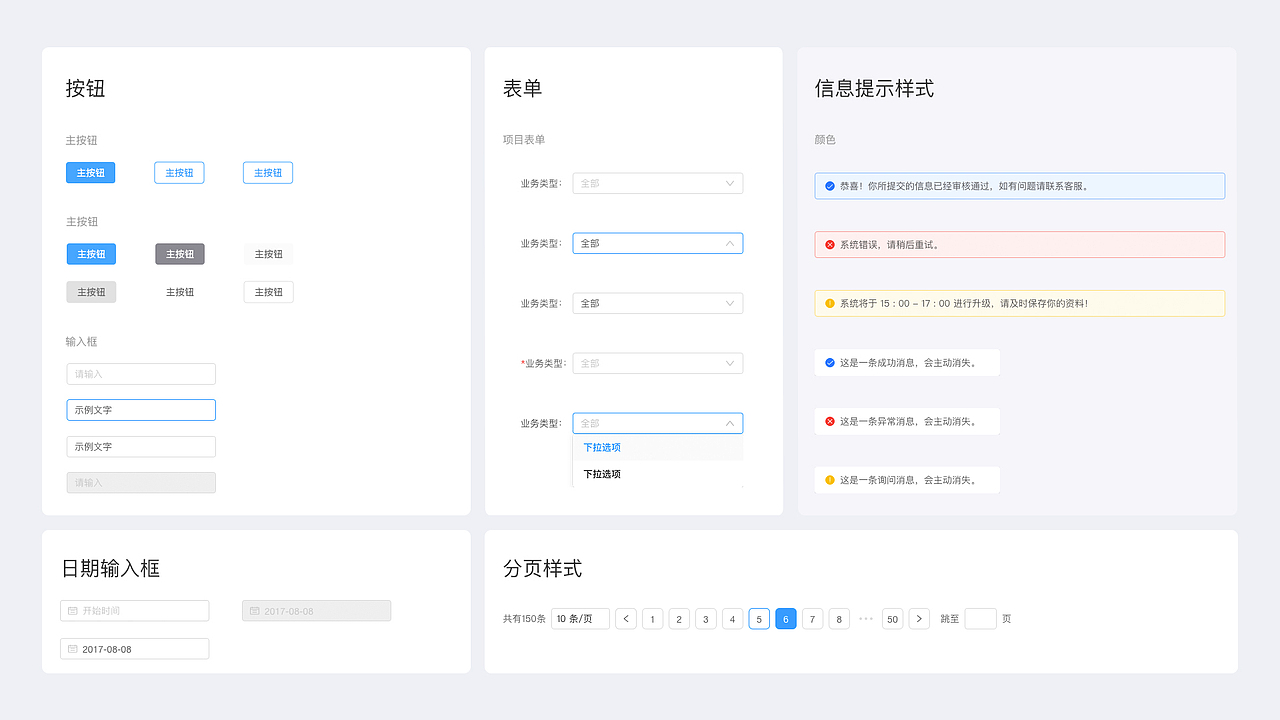The image size is (1280, 720).
Task: Click the red error icon beside 系统错误
Action: [830, 245]
